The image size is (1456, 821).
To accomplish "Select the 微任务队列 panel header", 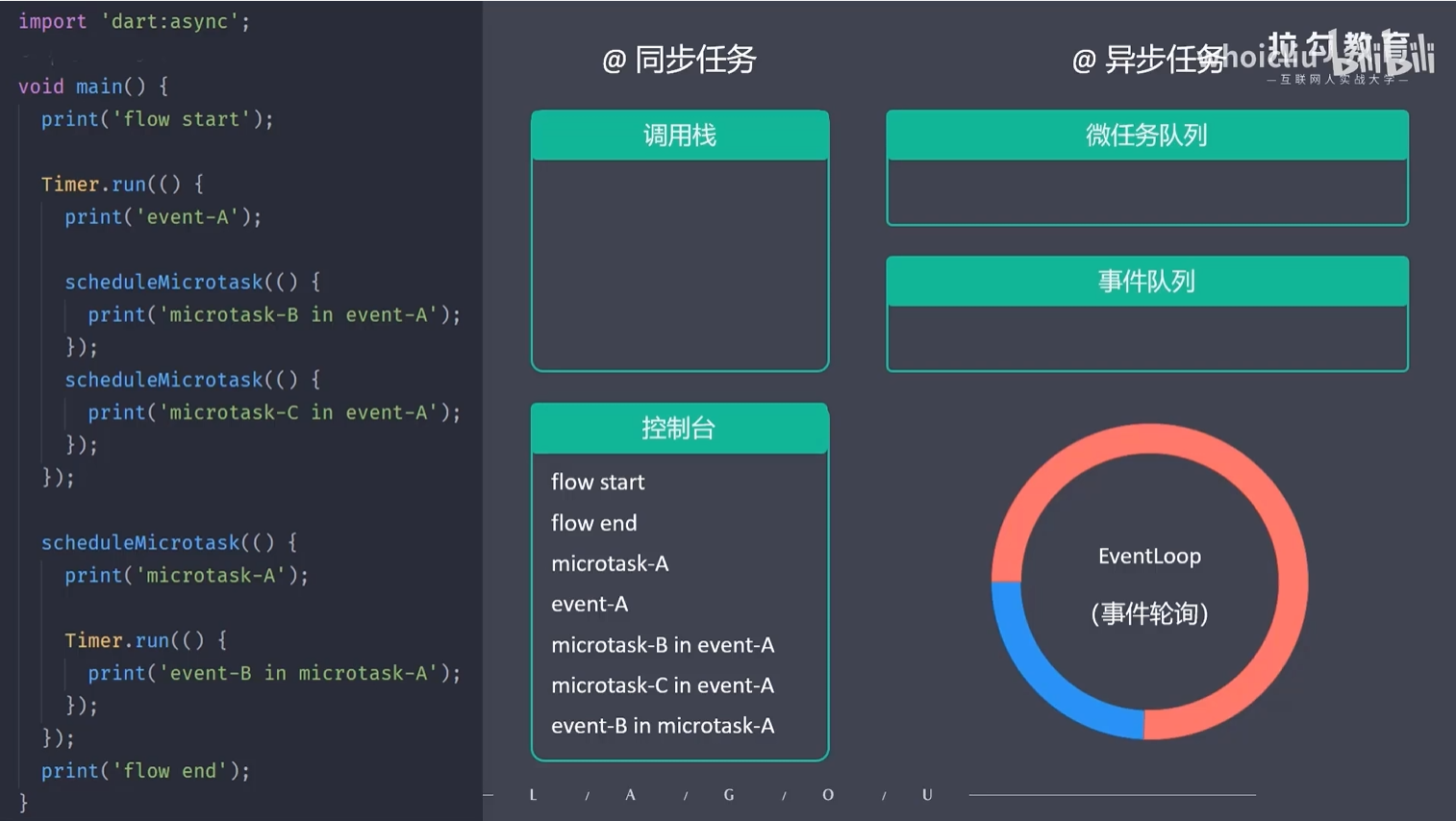I will tap(1146, 136).
